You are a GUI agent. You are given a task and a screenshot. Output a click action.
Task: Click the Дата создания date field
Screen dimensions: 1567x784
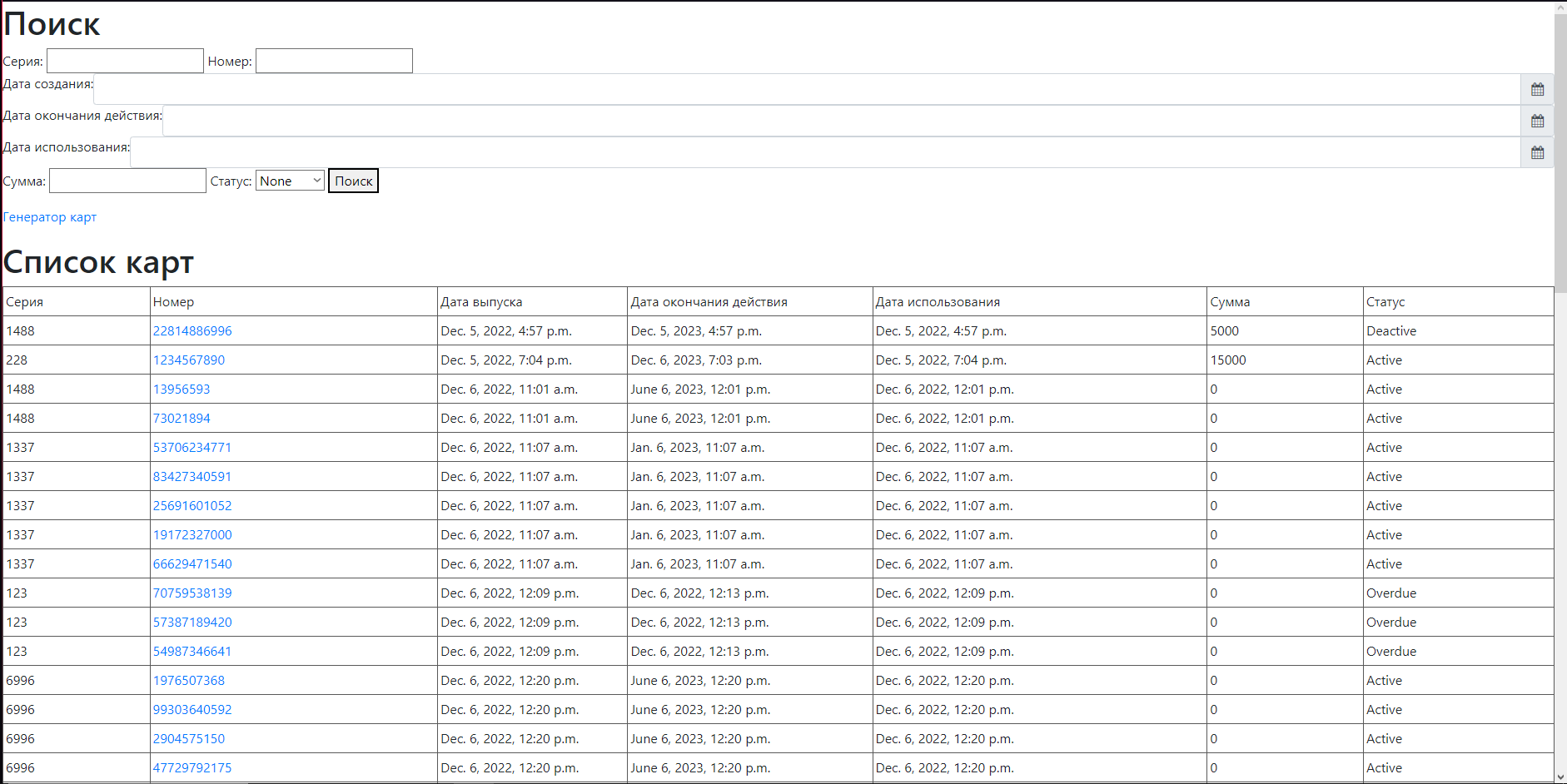pos(807,89)
